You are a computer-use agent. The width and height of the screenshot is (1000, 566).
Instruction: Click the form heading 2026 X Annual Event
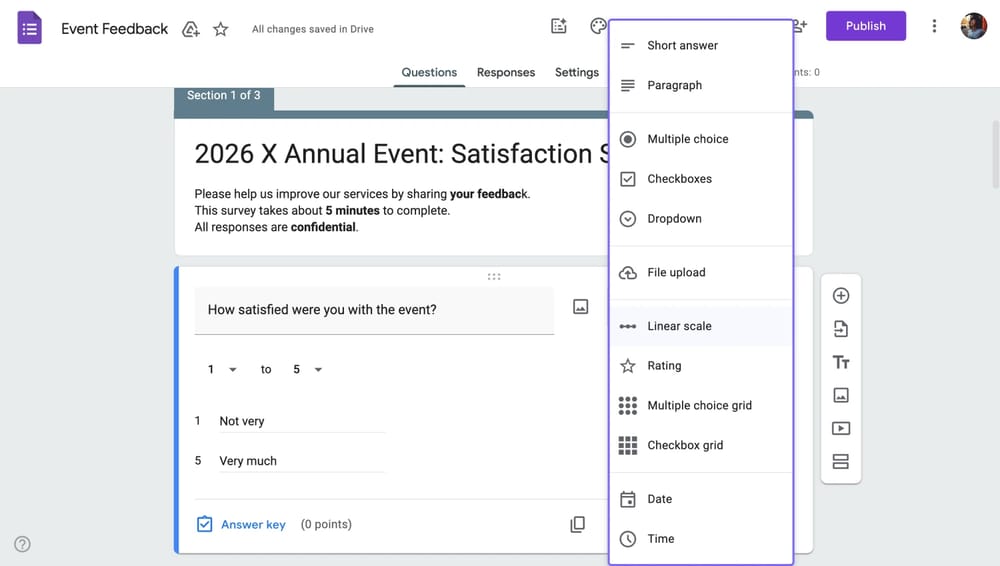(x=401, y=154)
